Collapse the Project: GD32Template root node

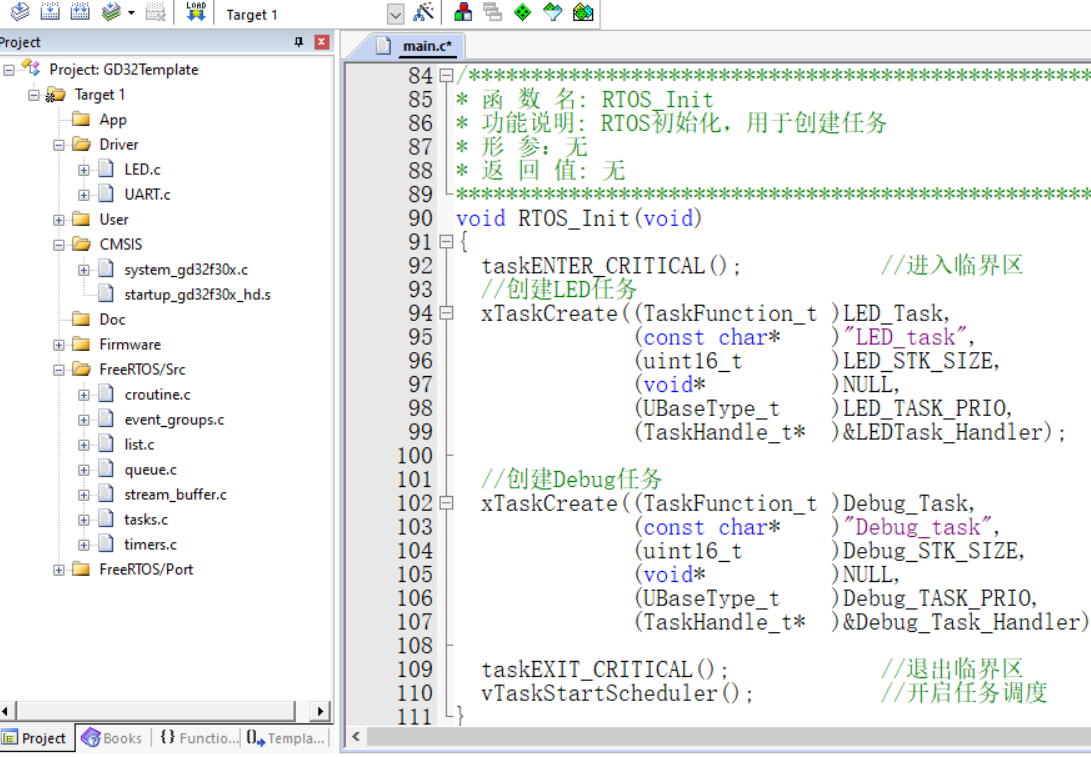click(9, 70)
